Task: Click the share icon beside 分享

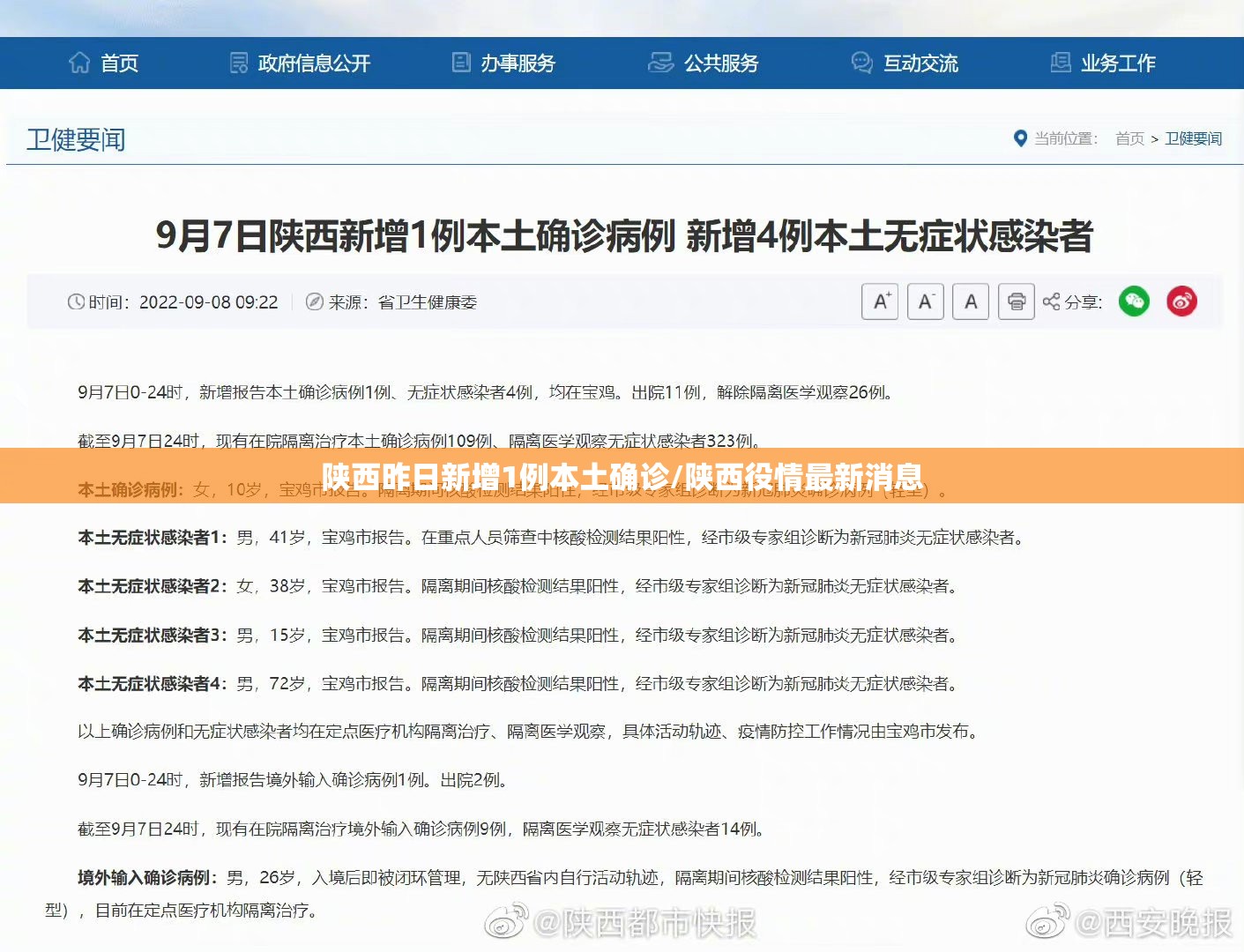Action: coord(1051,302)
